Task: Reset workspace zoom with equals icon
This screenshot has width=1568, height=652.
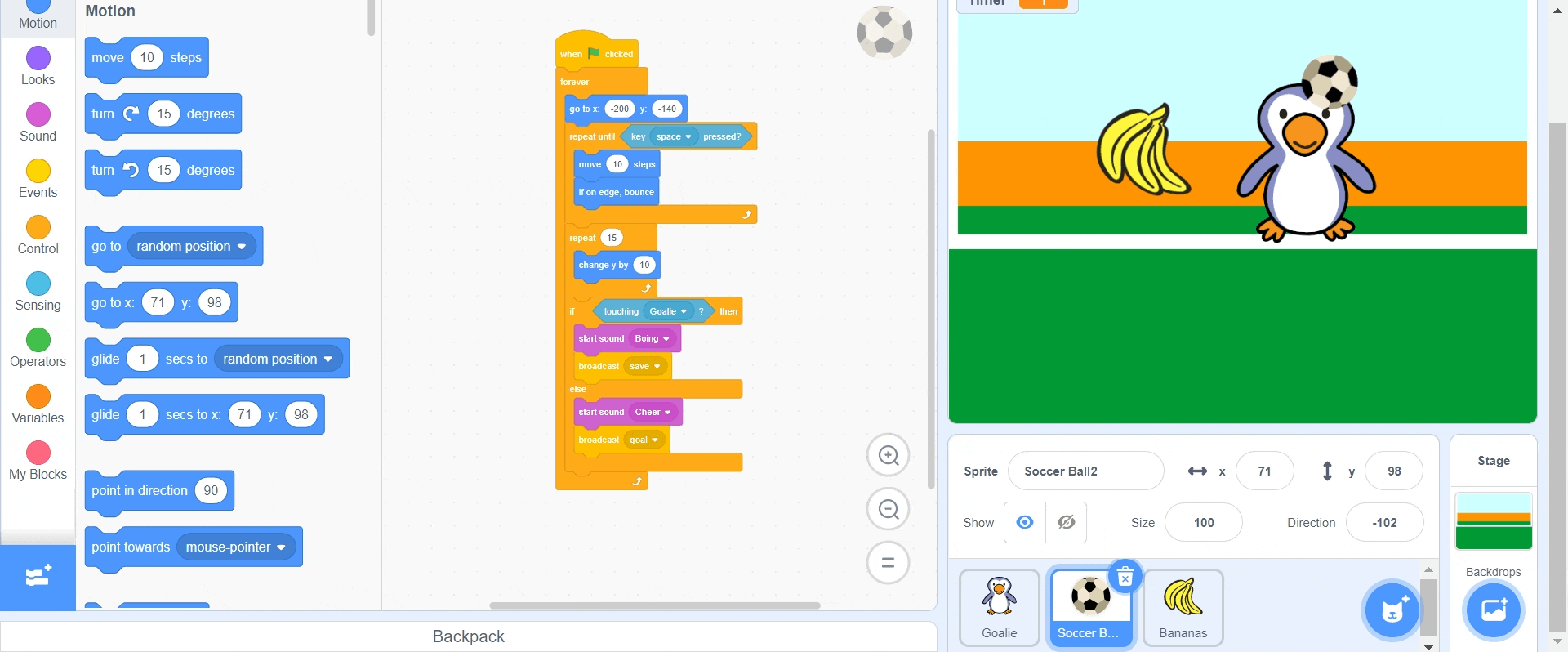Action: [889, 563]
